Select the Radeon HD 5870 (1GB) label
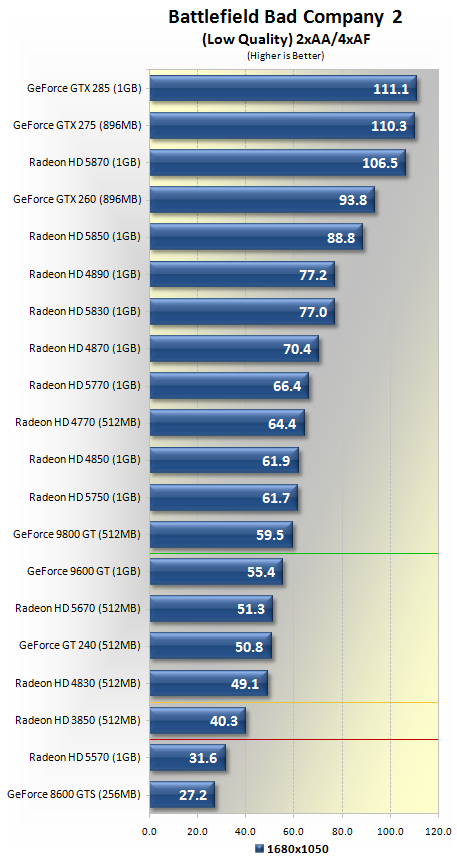 click(85, 162)
